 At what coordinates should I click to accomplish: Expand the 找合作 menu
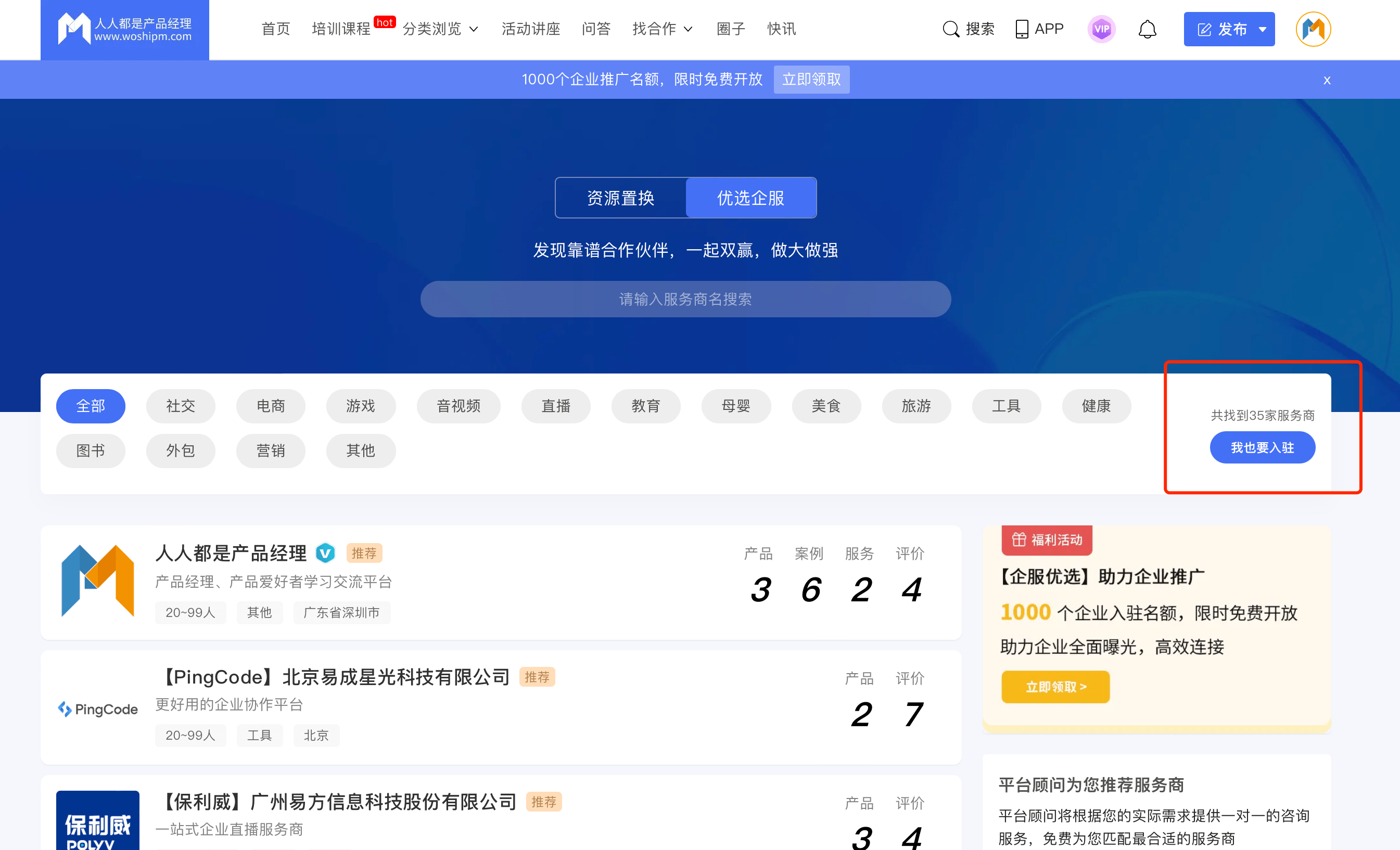[663, 29]
